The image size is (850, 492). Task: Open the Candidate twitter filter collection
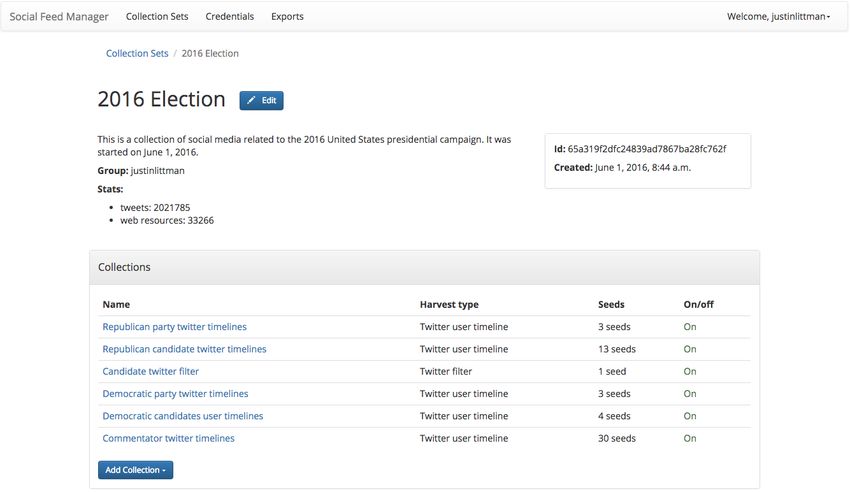click(x=151, y=371)
